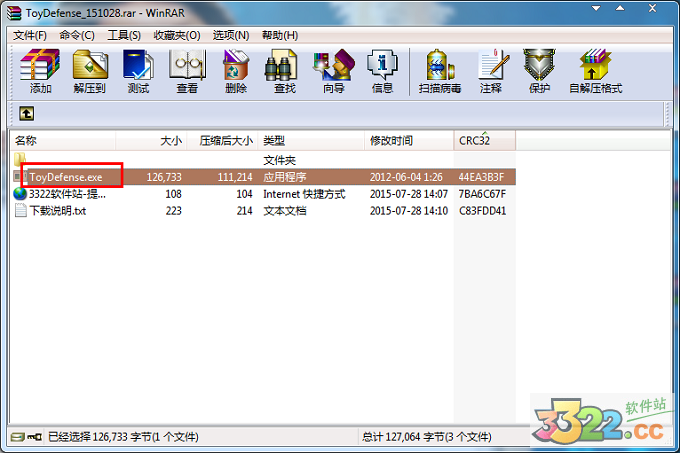Sort by the 类型 column header
This screenshot has width=680, height=453.
click(x=311, y=140)
